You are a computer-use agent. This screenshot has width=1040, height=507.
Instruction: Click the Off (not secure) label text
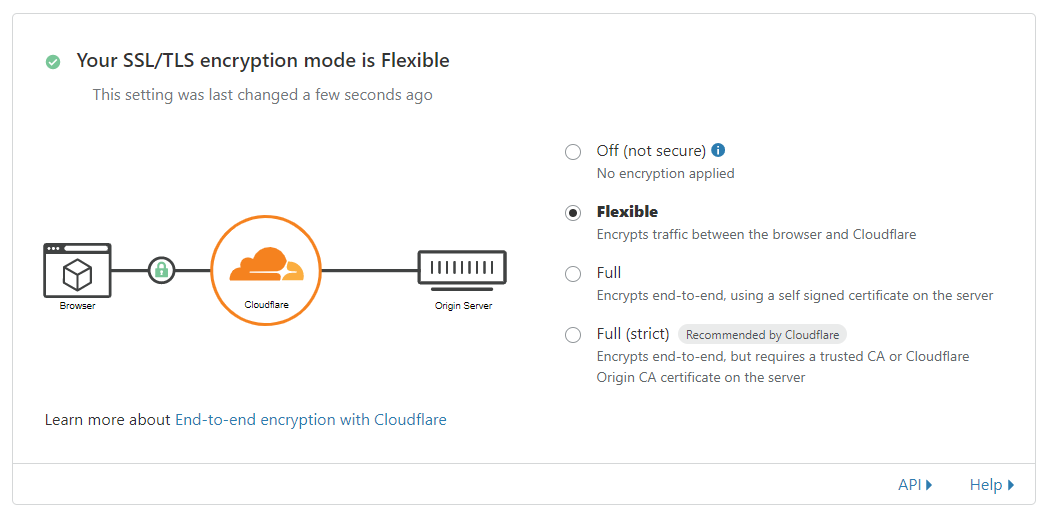point(651,151)
